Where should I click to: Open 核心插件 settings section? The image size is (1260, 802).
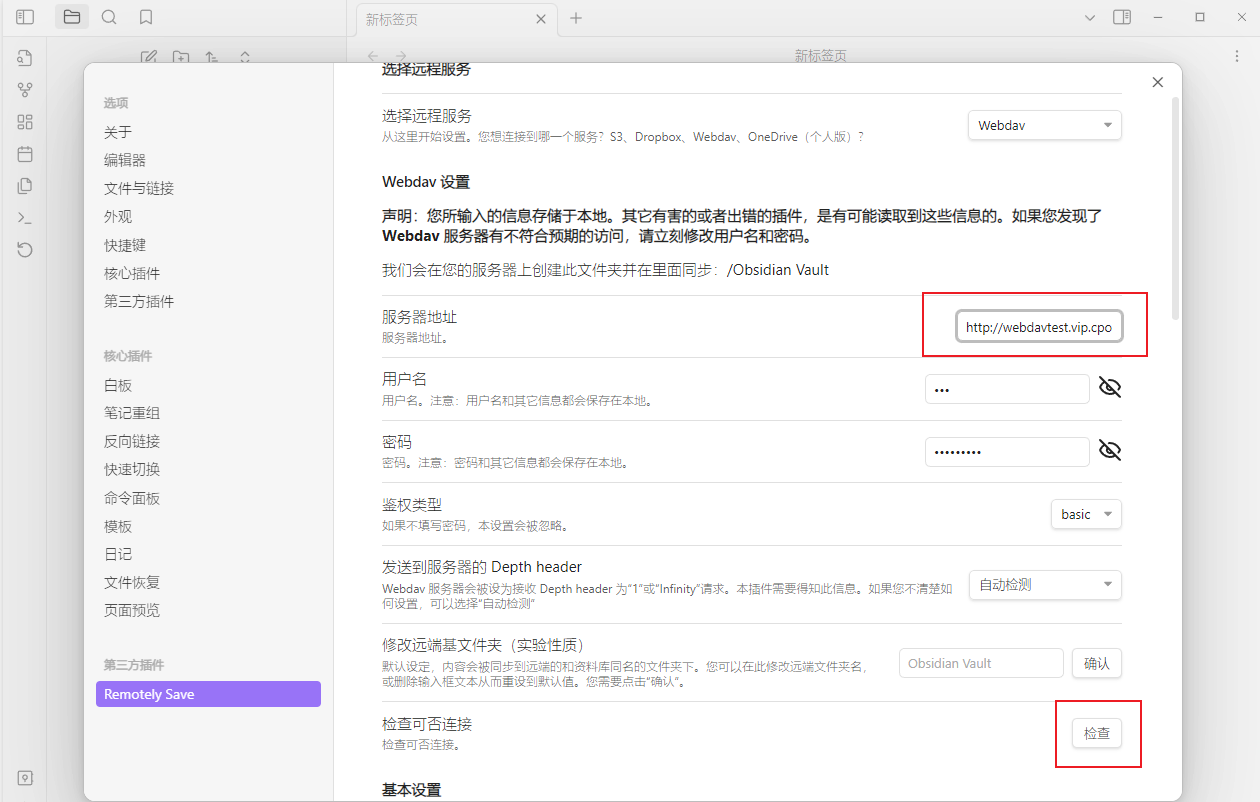[x=132, y=273]
